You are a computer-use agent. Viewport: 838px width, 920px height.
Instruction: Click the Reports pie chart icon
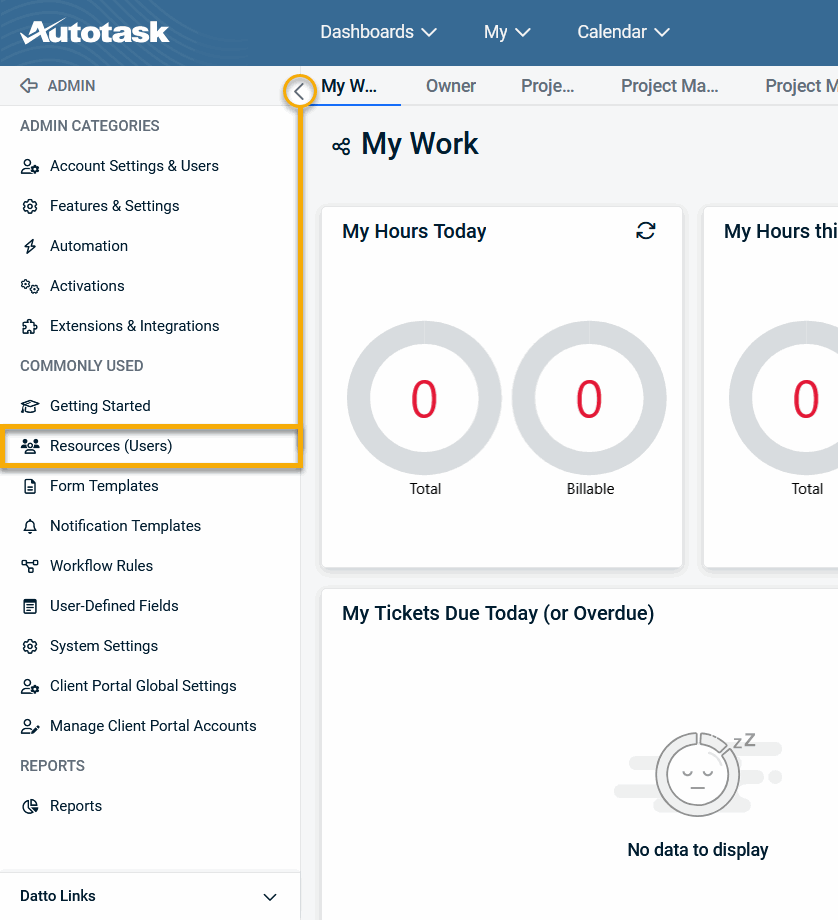point(30,806)
